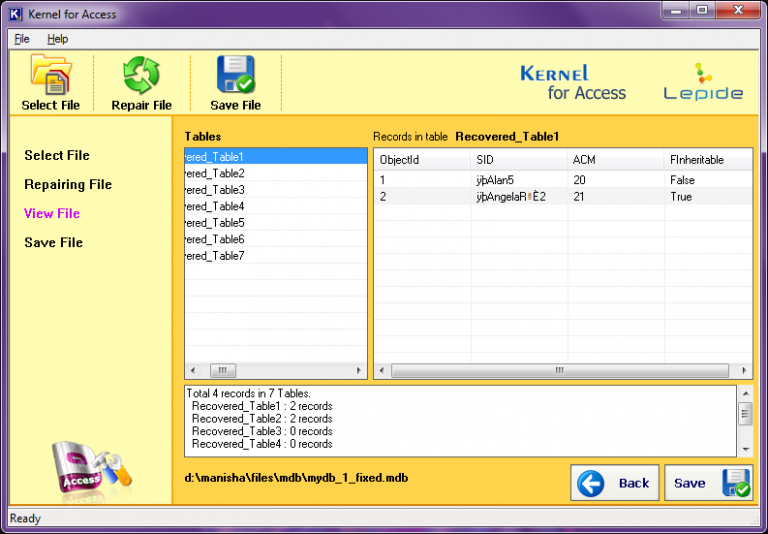
Task: Open the View File step in sidebar
Action: (52, 213)
